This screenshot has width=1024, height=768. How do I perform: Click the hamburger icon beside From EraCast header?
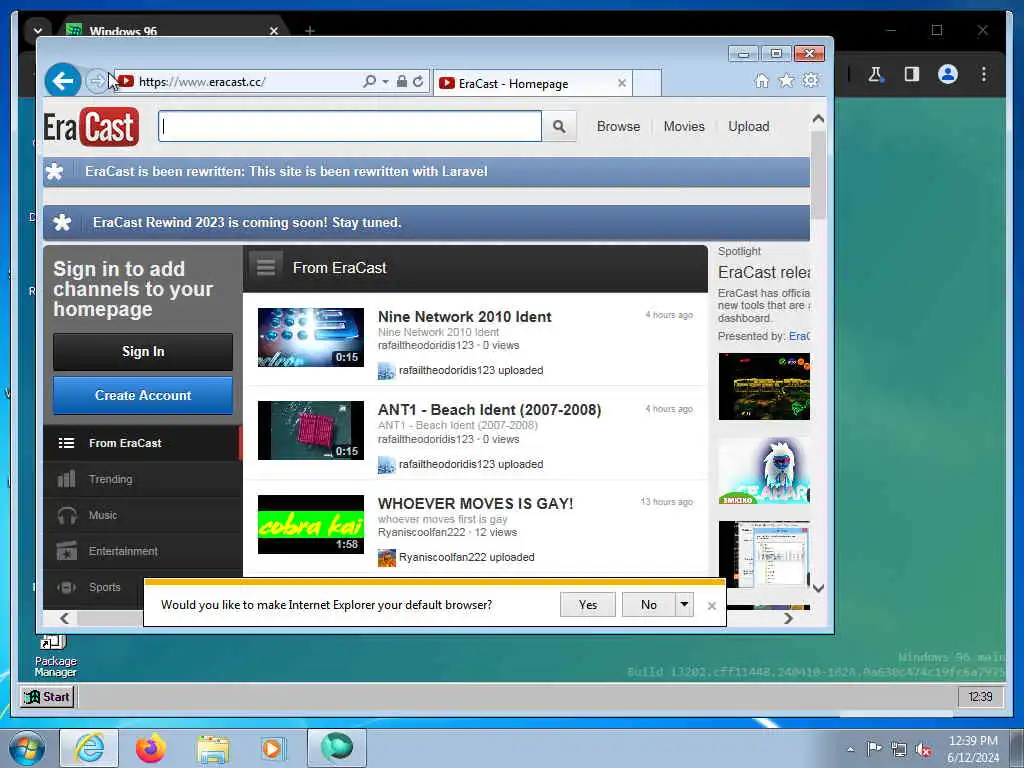click(265, 267)
